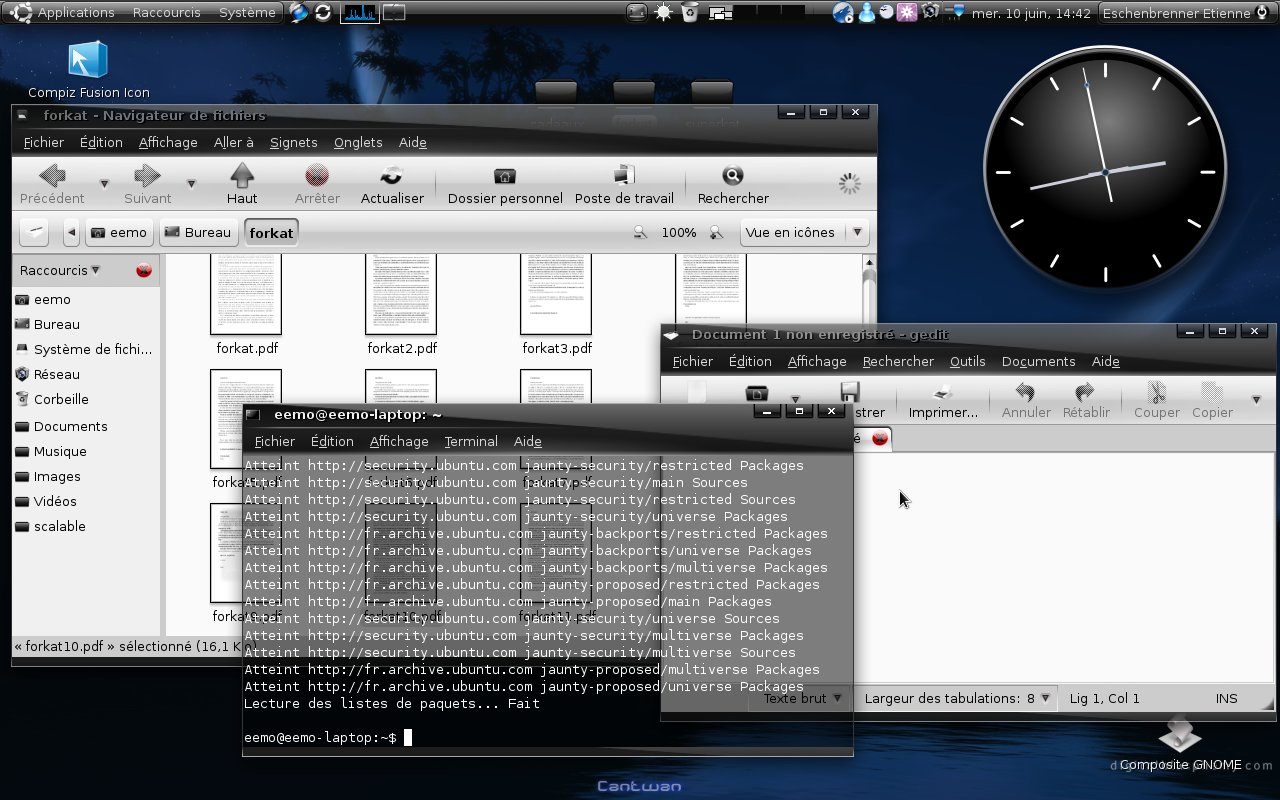Click the brightness sun icon in panel
Screen dimensions: 1280x800
pos(663,12)
